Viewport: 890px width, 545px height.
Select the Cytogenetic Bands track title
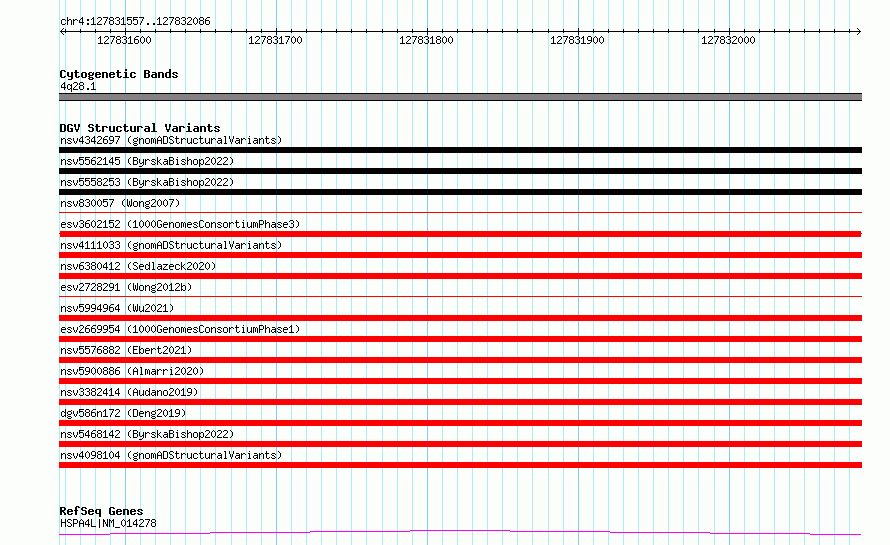[119, 74]
